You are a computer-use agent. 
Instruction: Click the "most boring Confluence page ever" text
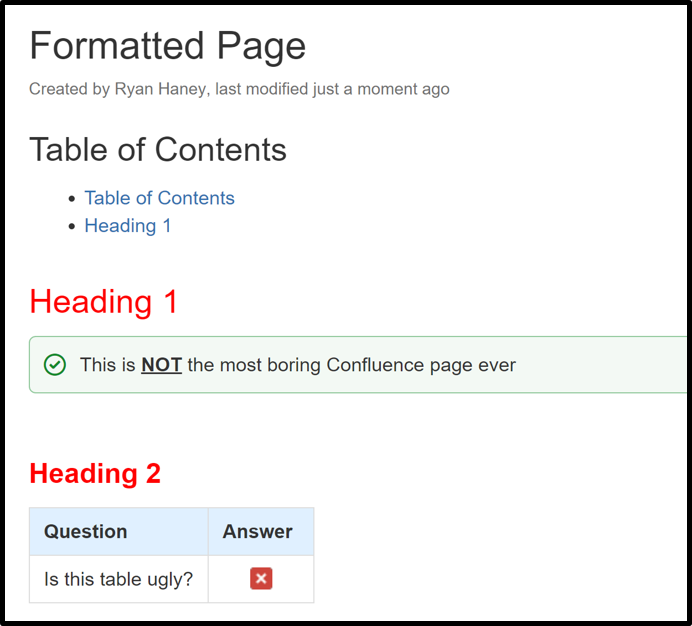coord(351,365)
